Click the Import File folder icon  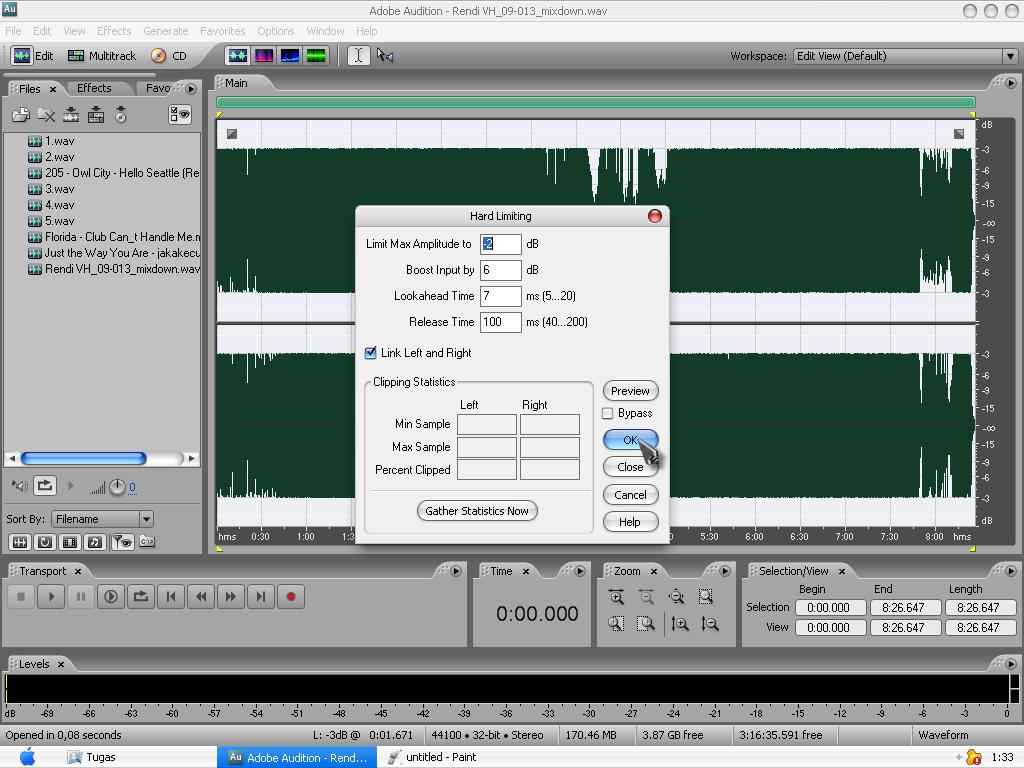pyautogui.click(x=21, y=115)
